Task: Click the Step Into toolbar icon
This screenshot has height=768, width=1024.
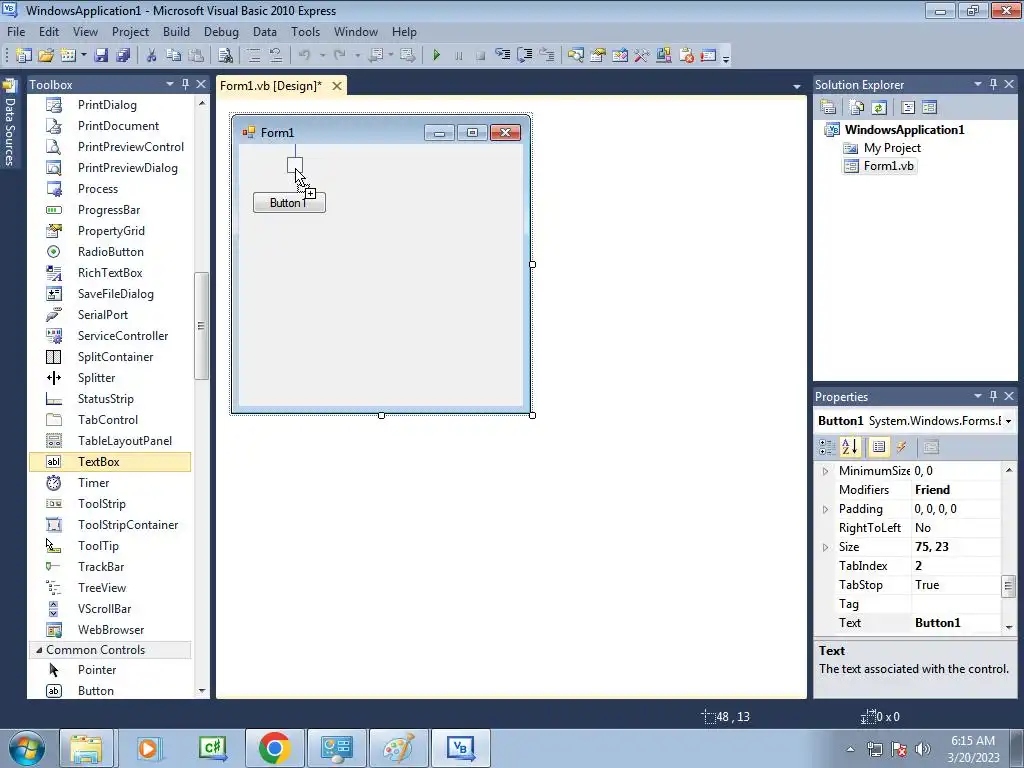Action: [x=502, y=56]
